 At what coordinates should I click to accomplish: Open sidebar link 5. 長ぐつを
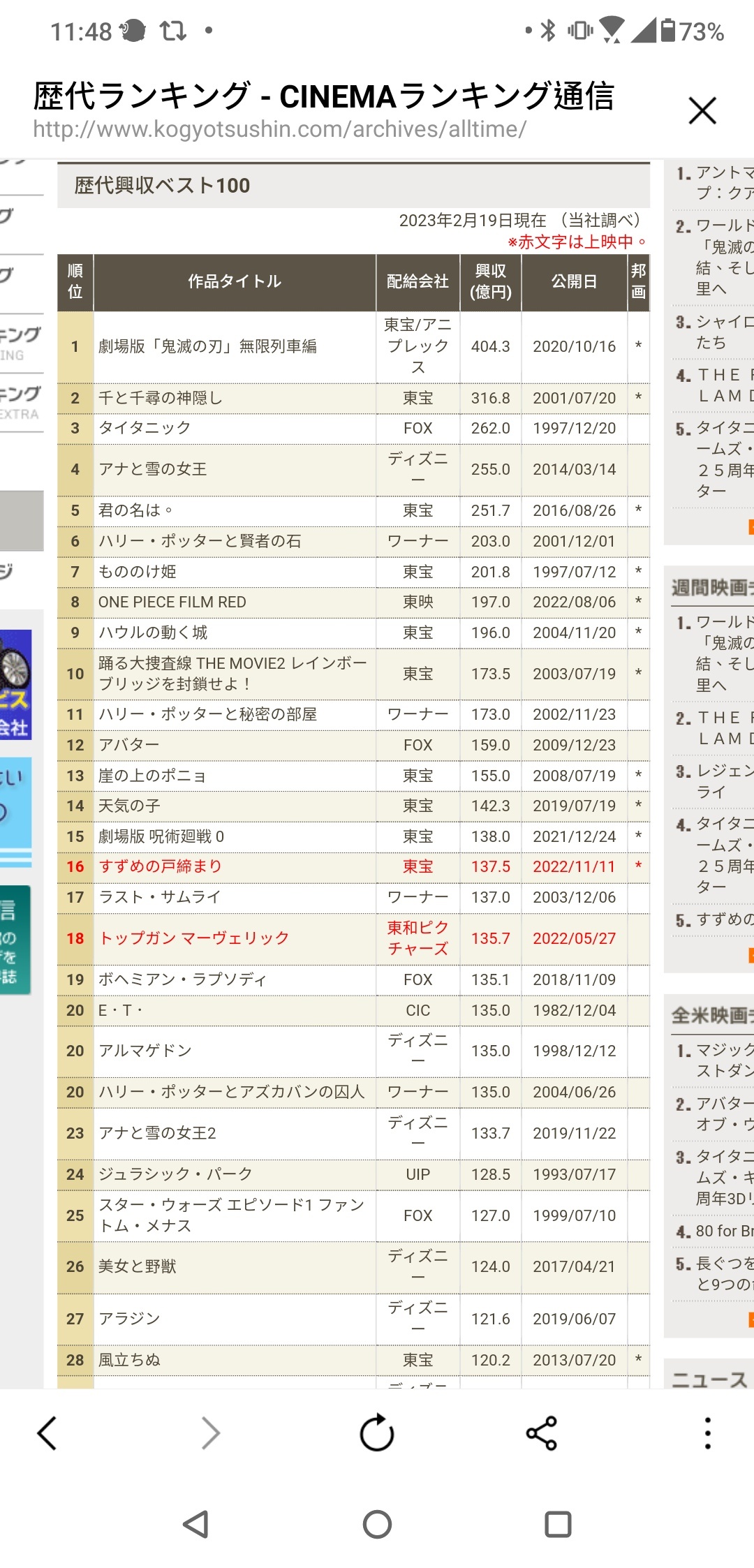coord(715,1274)
